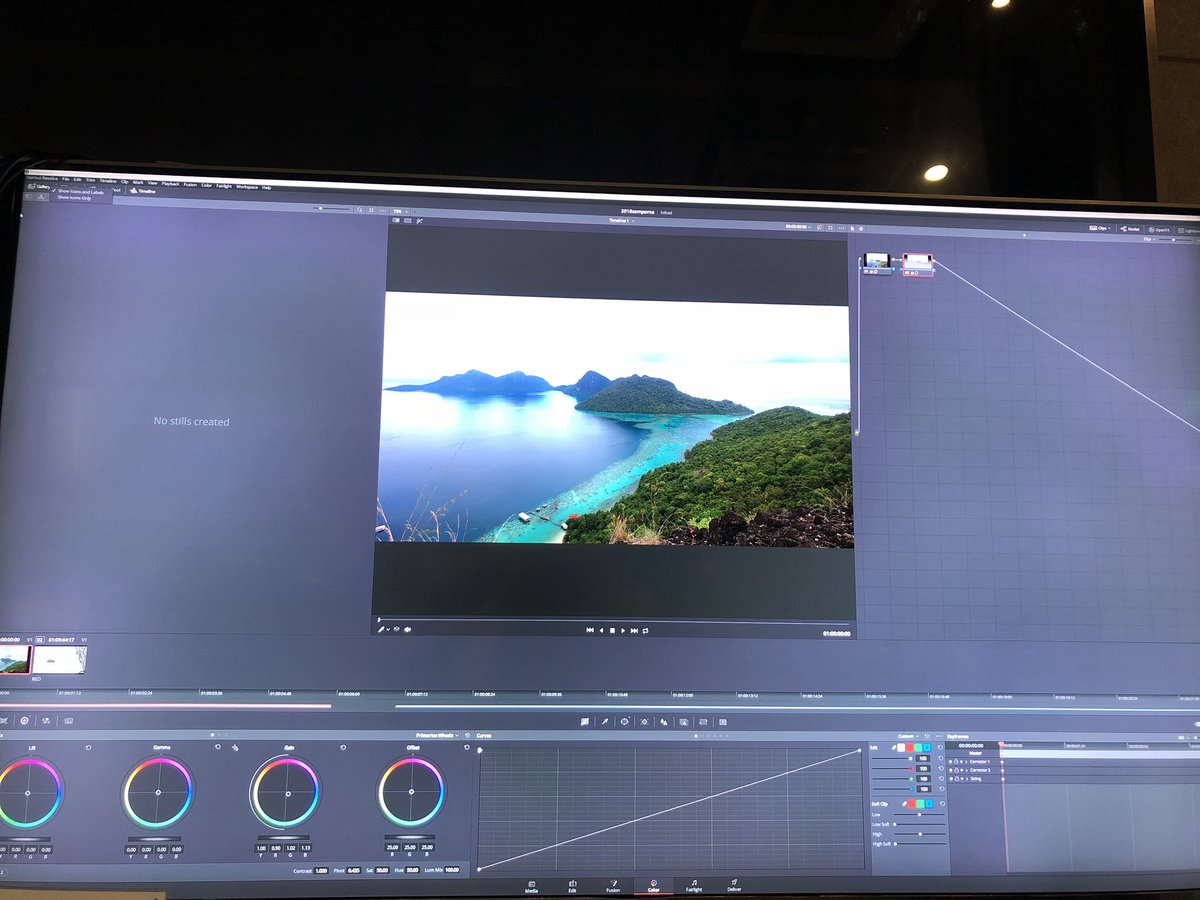The image size is (1200, 900).
Task: Click the Gain master wheel slider
Action: (285, 838)
